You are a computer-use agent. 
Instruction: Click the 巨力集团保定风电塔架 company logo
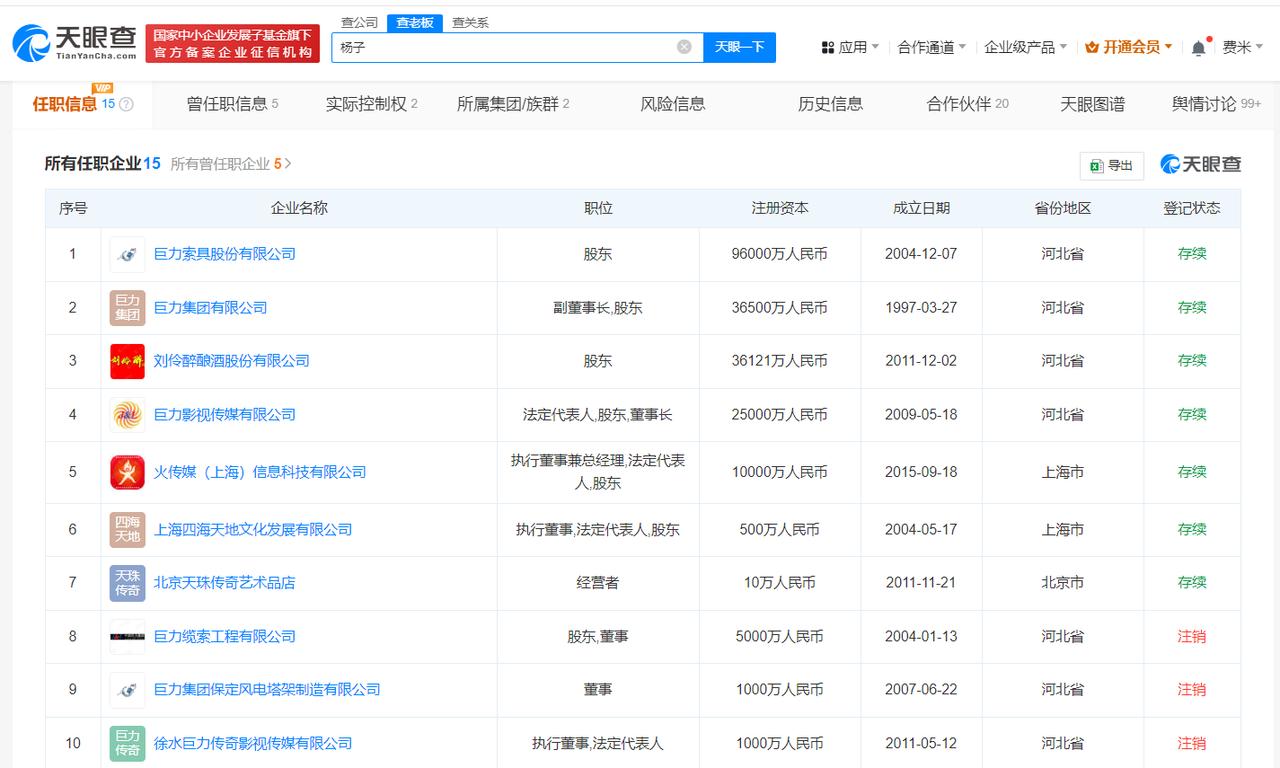(x=127, y=690)
